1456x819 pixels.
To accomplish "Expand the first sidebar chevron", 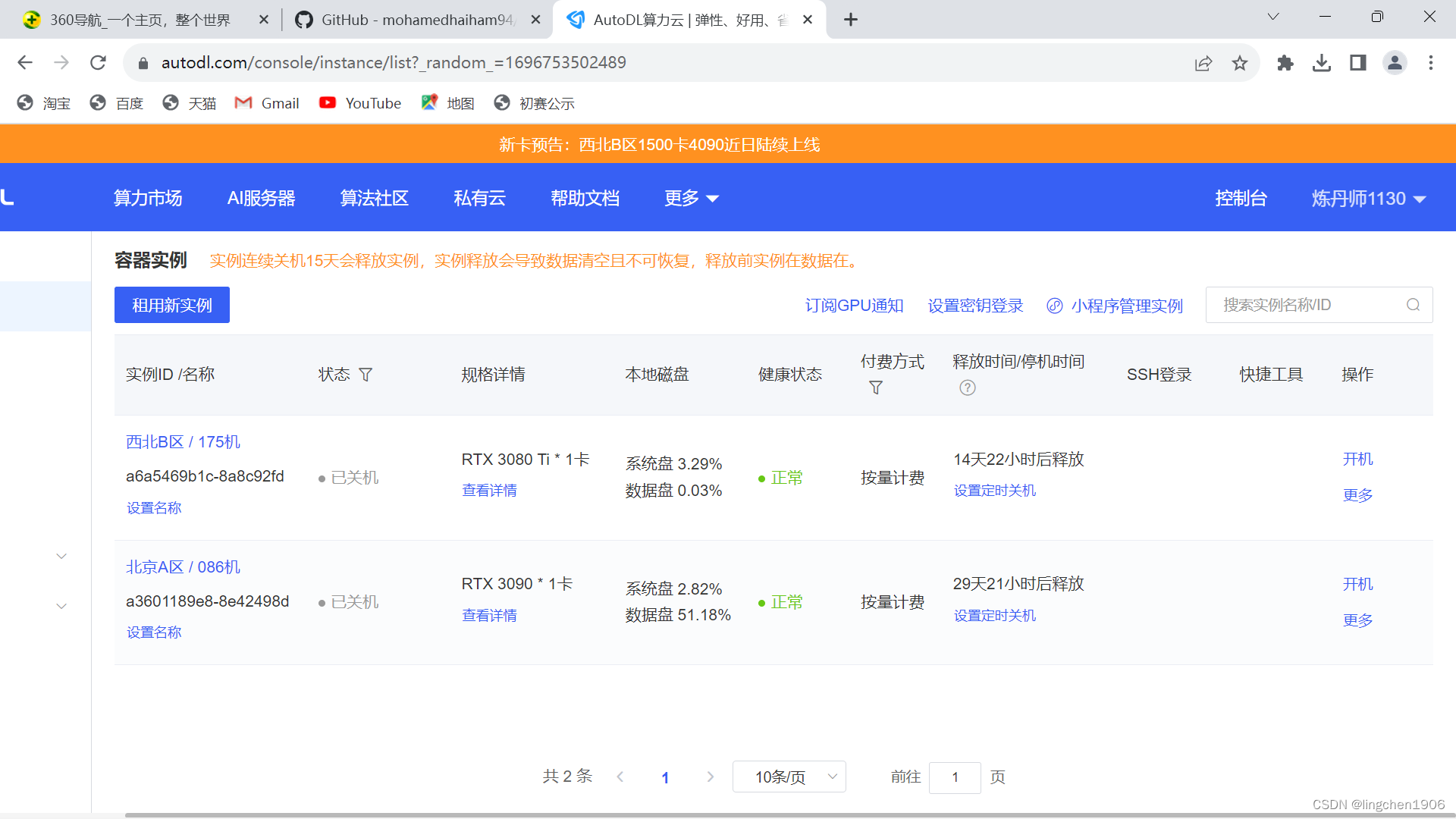I will tap(61, 556).
